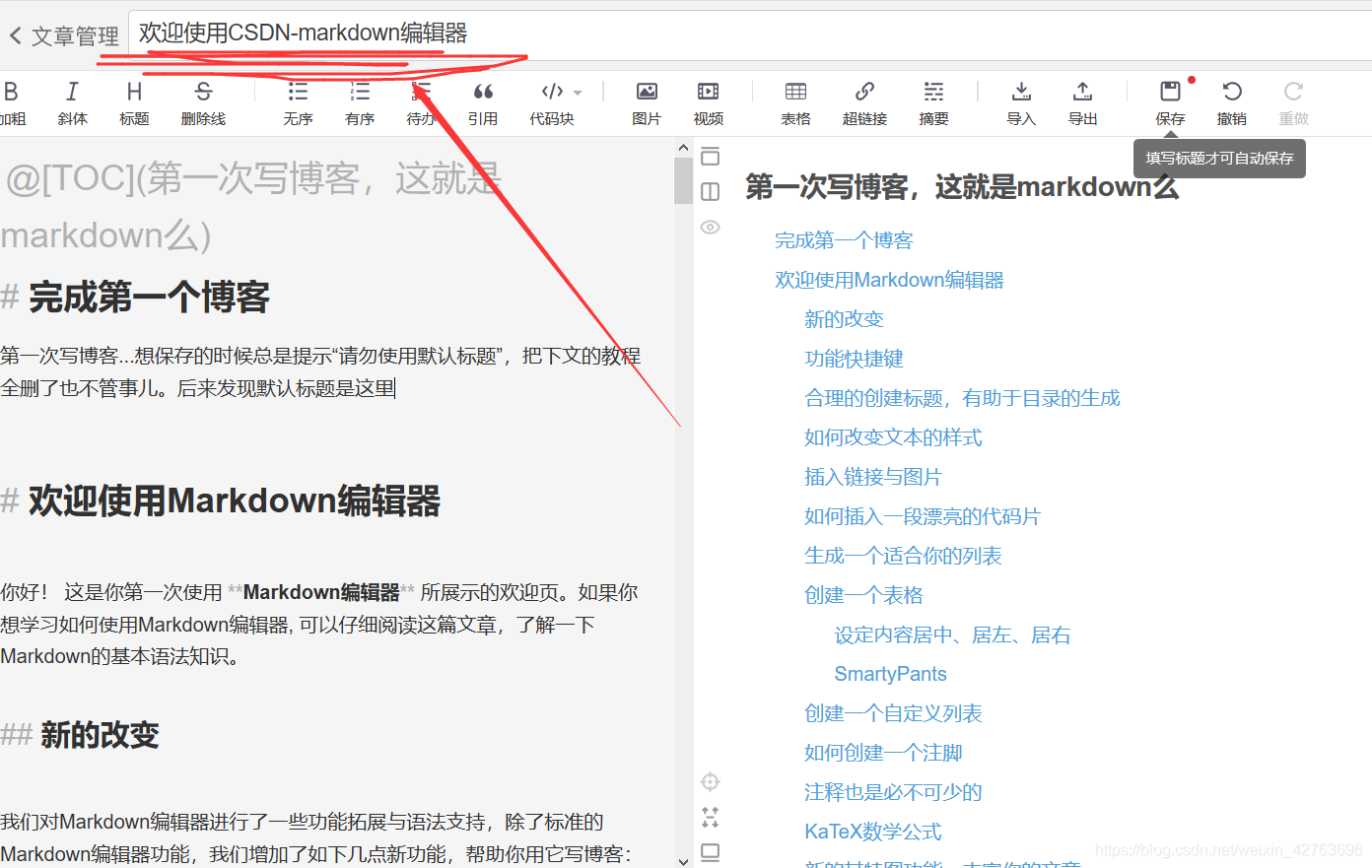The height and width of the screenshot is (868, 1372).
Task: Apply bold formatting with the 加粗 icon
Action: tap(11, 102)
